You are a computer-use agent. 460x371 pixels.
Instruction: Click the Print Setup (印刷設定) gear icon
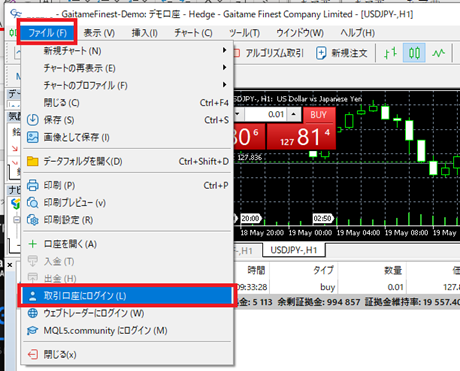tap(33, 220)
